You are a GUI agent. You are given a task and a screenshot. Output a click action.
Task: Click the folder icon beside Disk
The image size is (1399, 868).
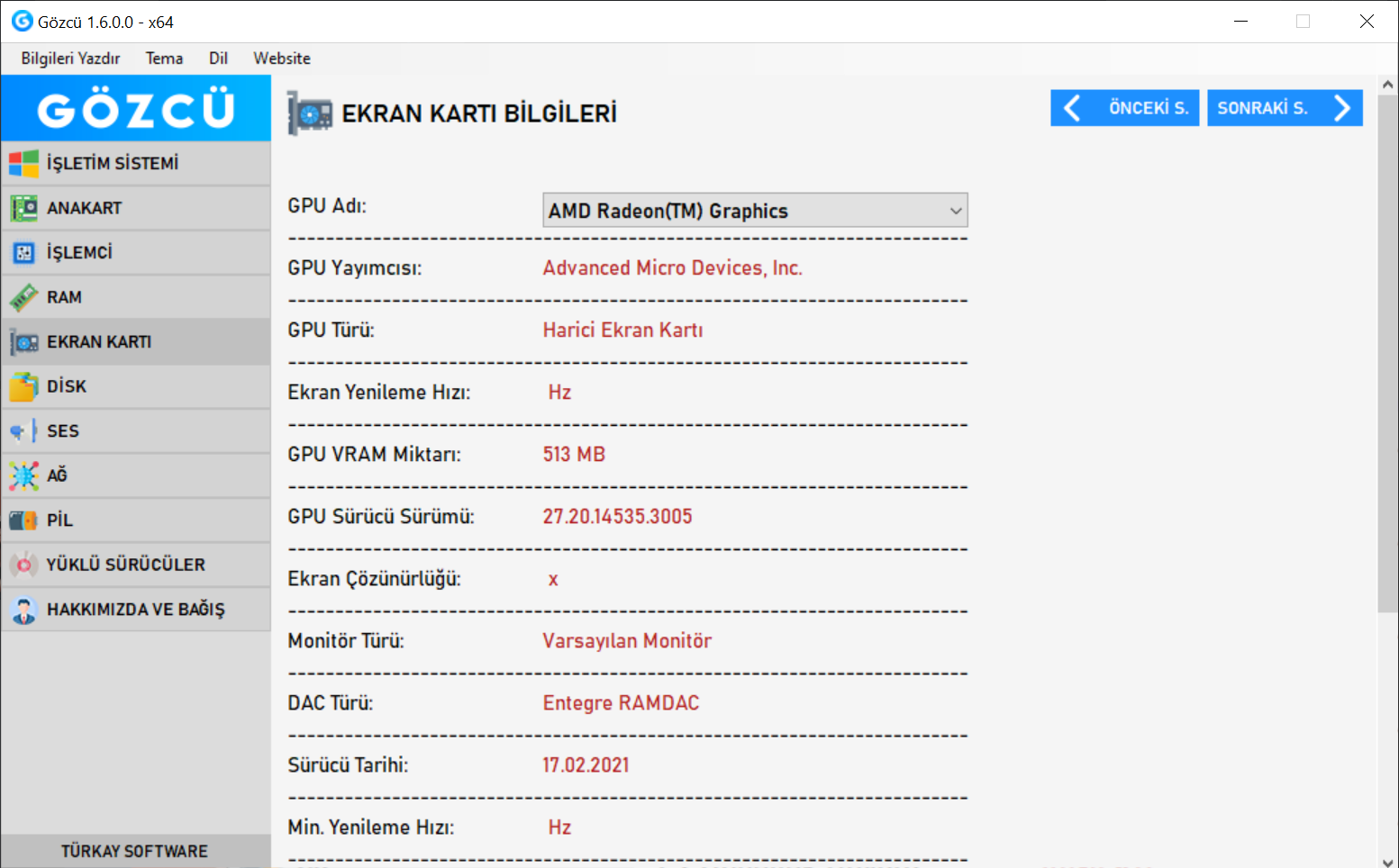tap(23, 386)
